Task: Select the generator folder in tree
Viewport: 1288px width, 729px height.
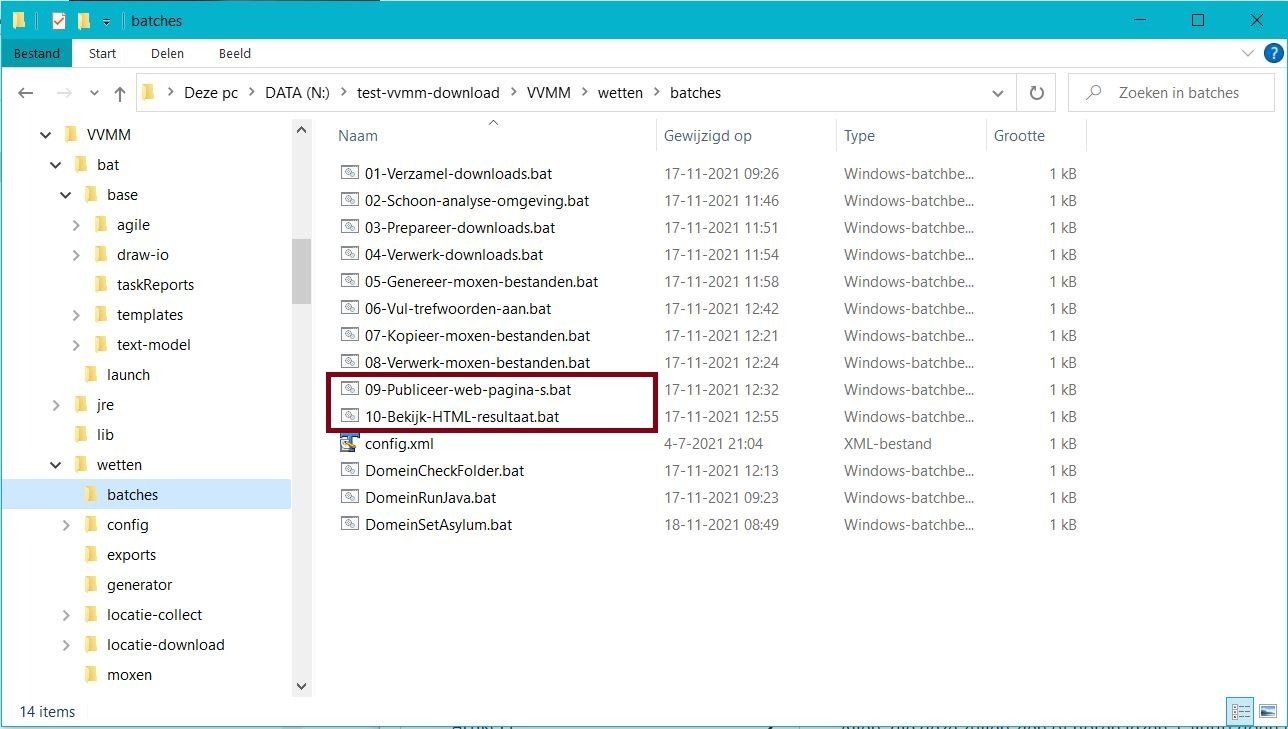Action: (x=139, y=585)
